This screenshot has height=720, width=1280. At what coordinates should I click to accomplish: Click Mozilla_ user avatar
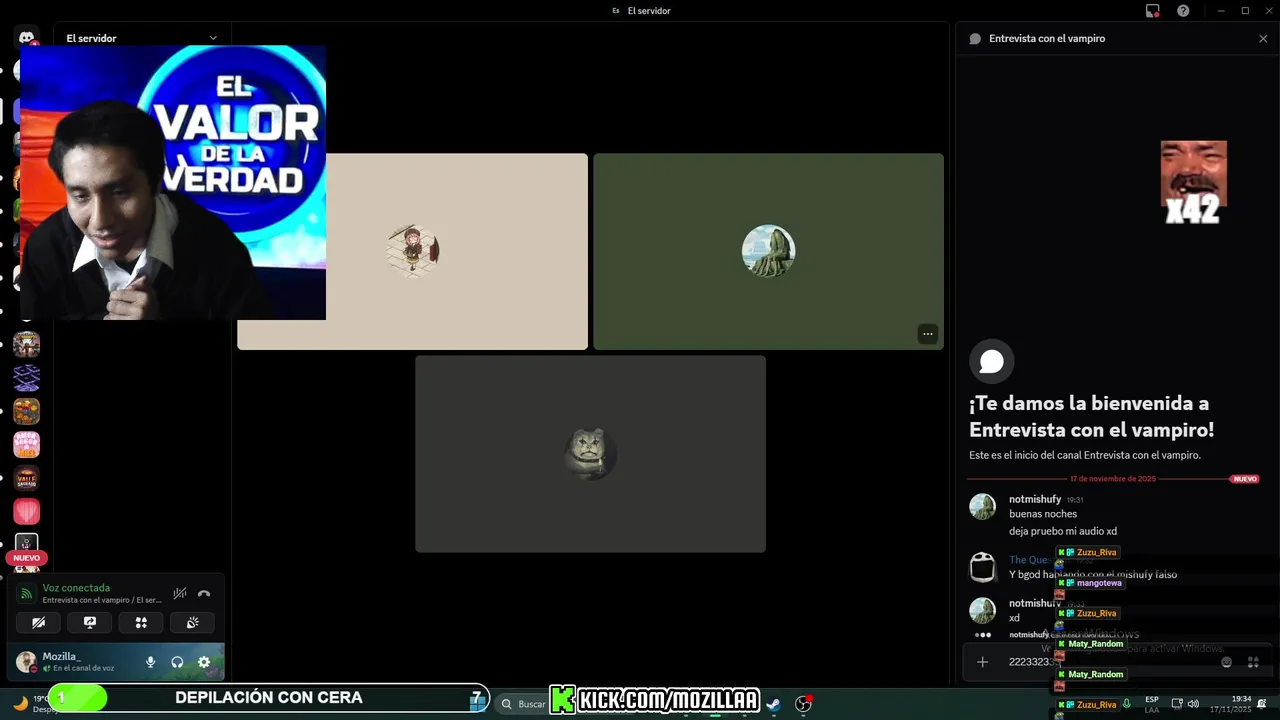(26, 661)
